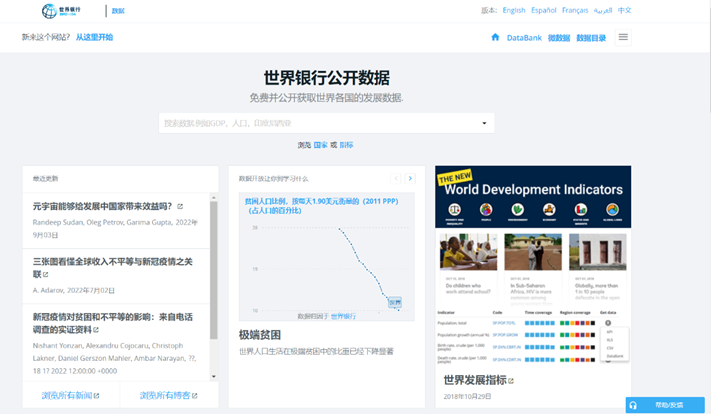The image size is (711, 414).
Task: Open the poverty headcount ratio chart title
Action: coord(321,205)
